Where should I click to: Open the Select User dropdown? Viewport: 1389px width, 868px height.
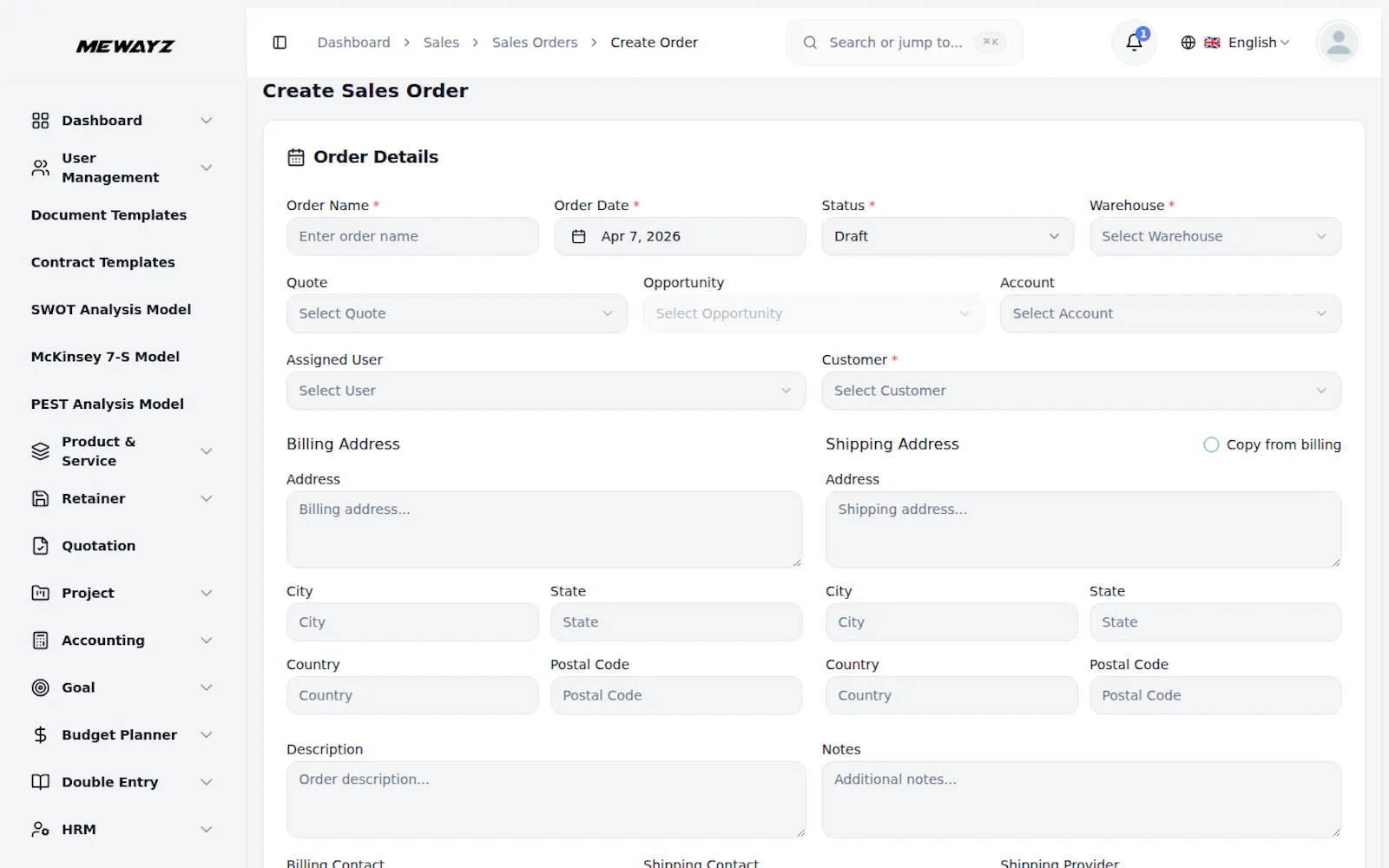point(546,391)
